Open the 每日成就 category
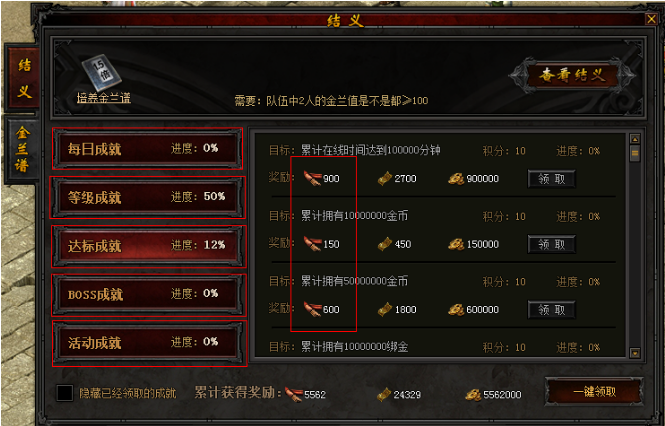665x426 pixels. (x=148, y=149)
